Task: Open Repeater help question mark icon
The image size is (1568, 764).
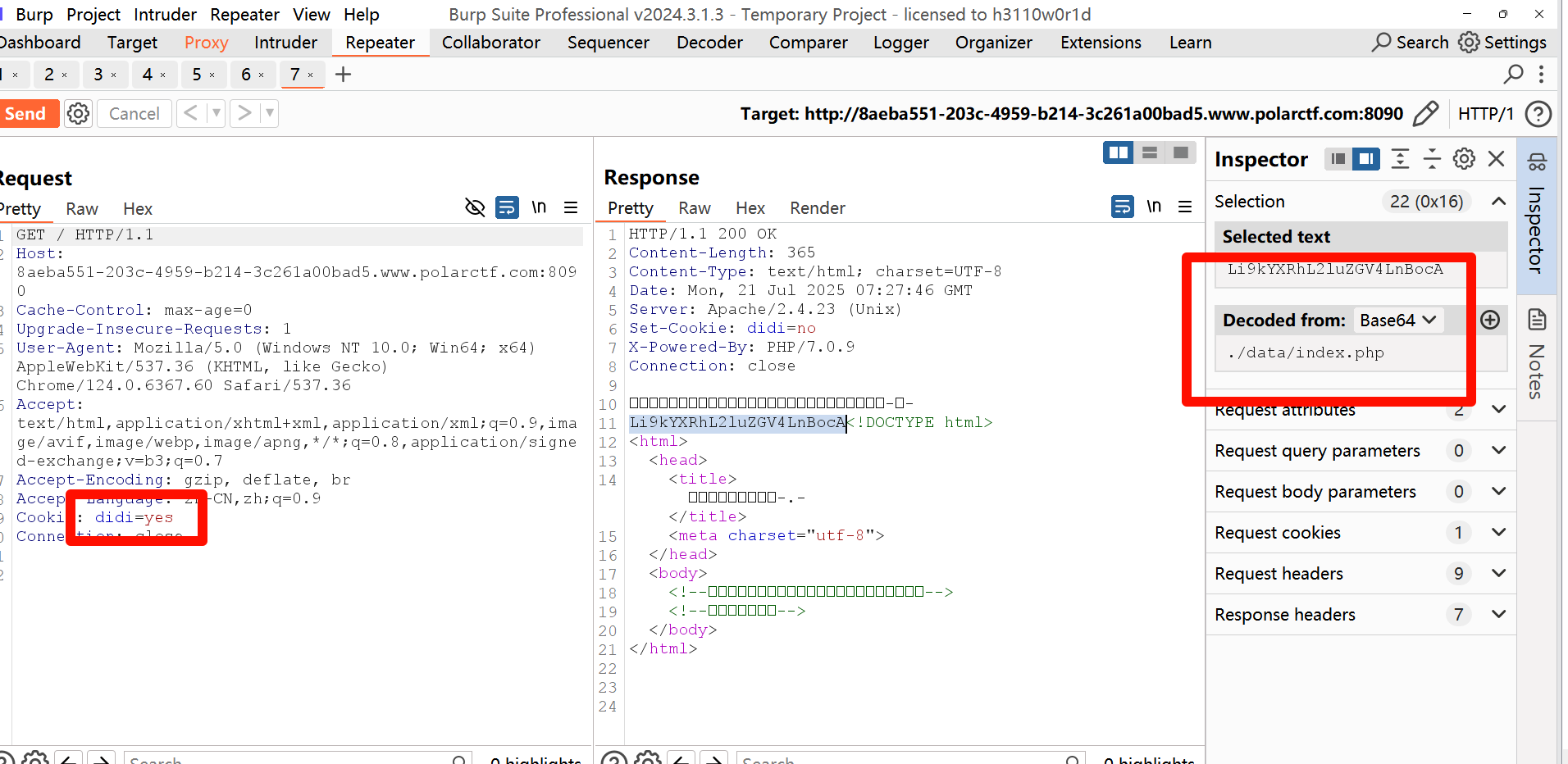Action: pos(1538,113)
